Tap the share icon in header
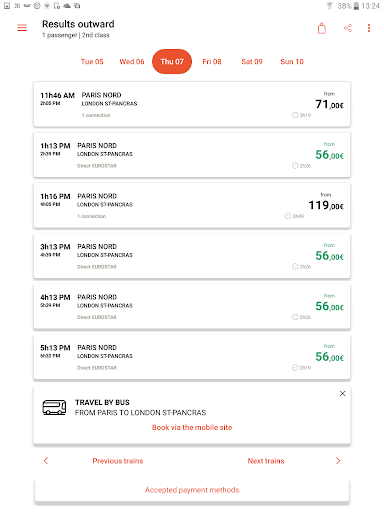The height and width of the screenshot is (512, 384). click(348, 28)
